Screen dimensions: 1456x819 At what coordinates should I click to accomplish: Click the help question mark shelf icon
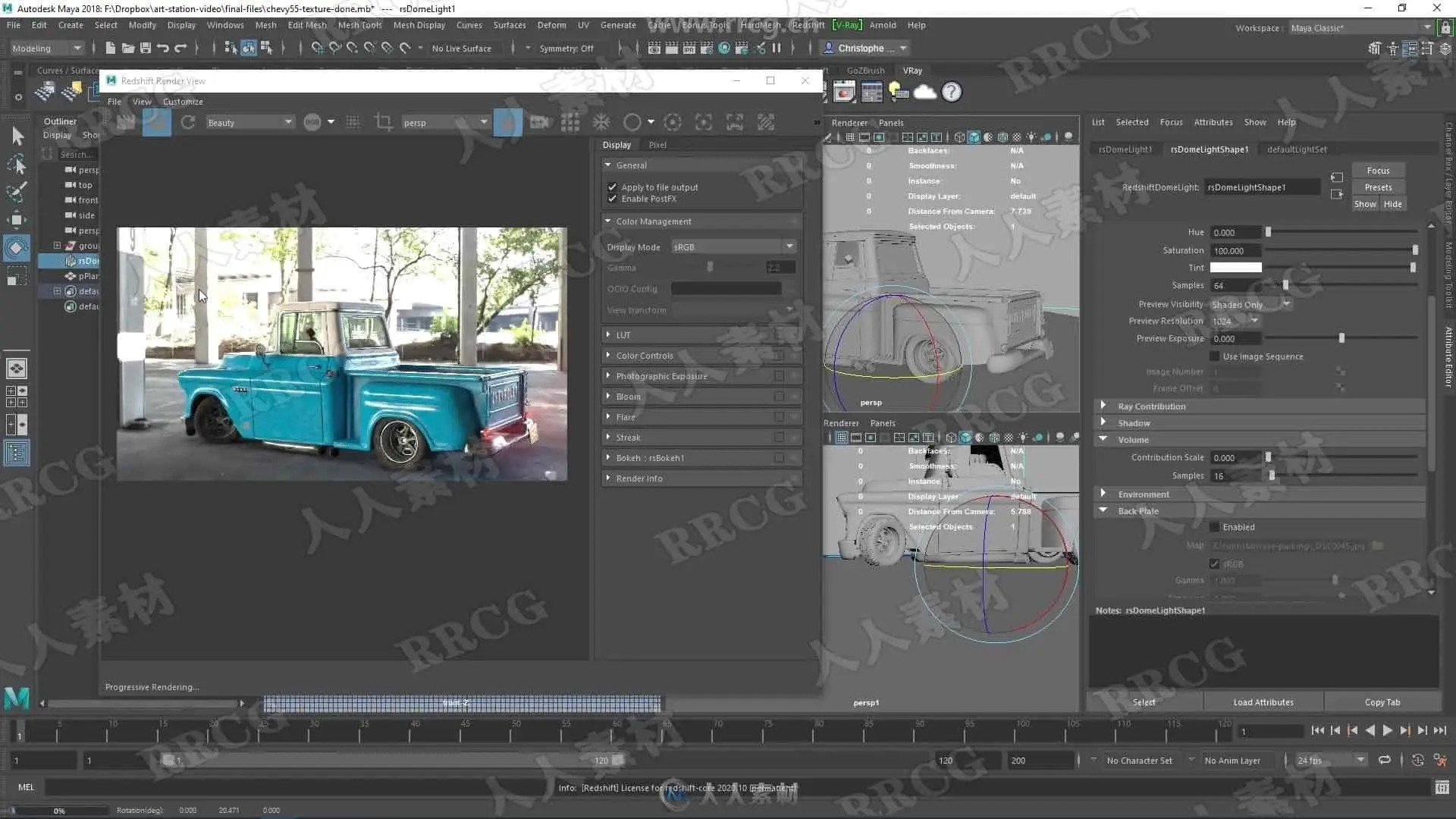pyautogui.click(x=952, y=93)
